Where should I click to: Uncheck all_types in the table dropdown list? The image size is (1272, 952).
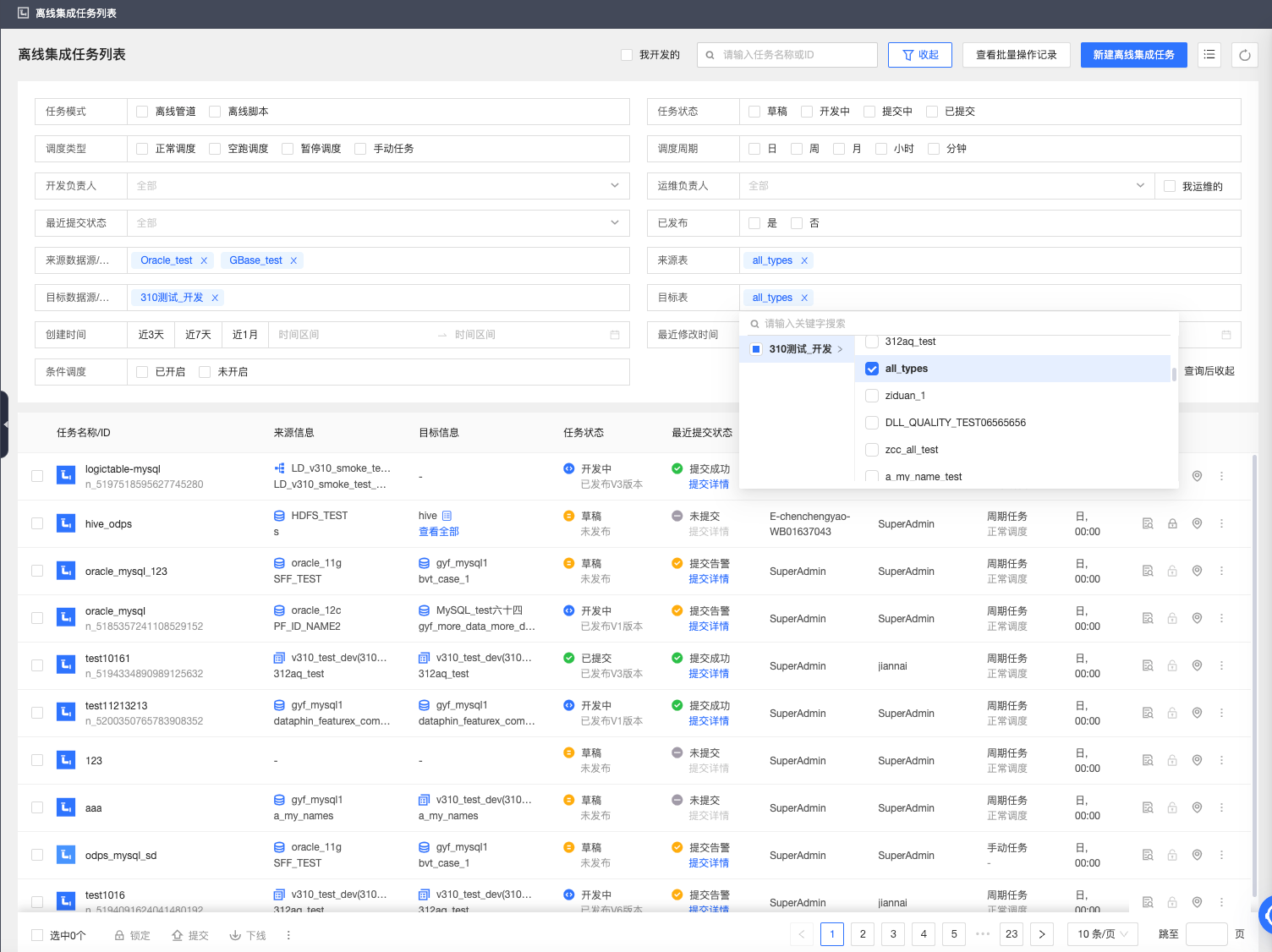point(872,369)
